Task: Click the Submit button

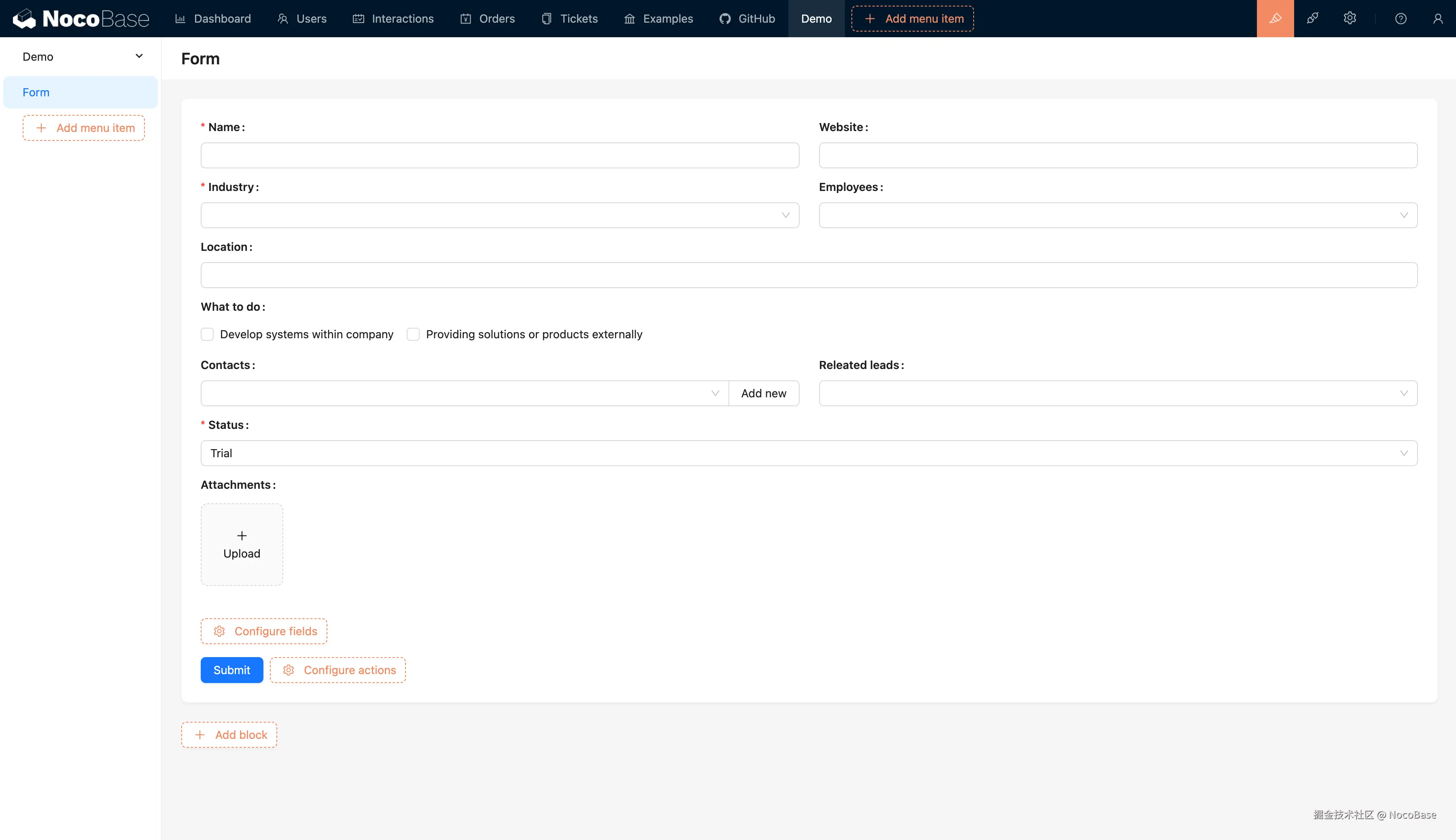Action: point(231,670)
